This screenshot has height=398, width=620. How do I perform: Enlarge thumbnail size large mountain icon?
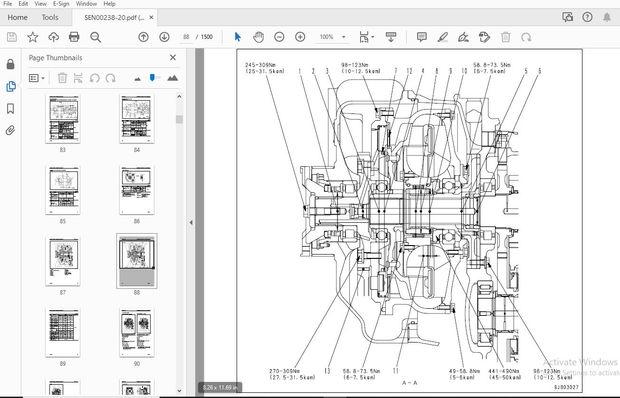click(x=172, y=78)
